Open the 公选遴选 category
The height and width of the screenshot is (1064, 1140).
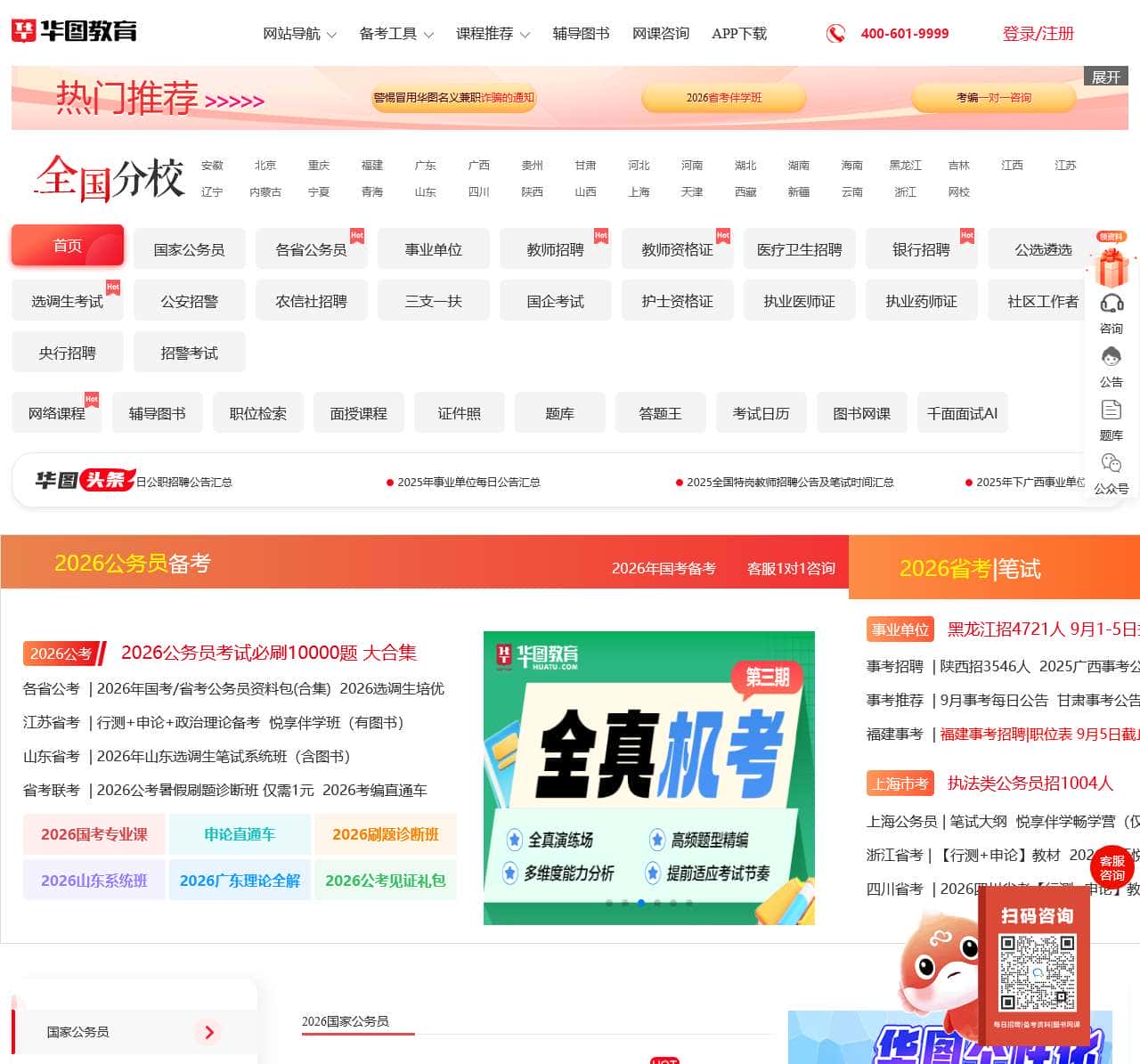coord(1043,249)
